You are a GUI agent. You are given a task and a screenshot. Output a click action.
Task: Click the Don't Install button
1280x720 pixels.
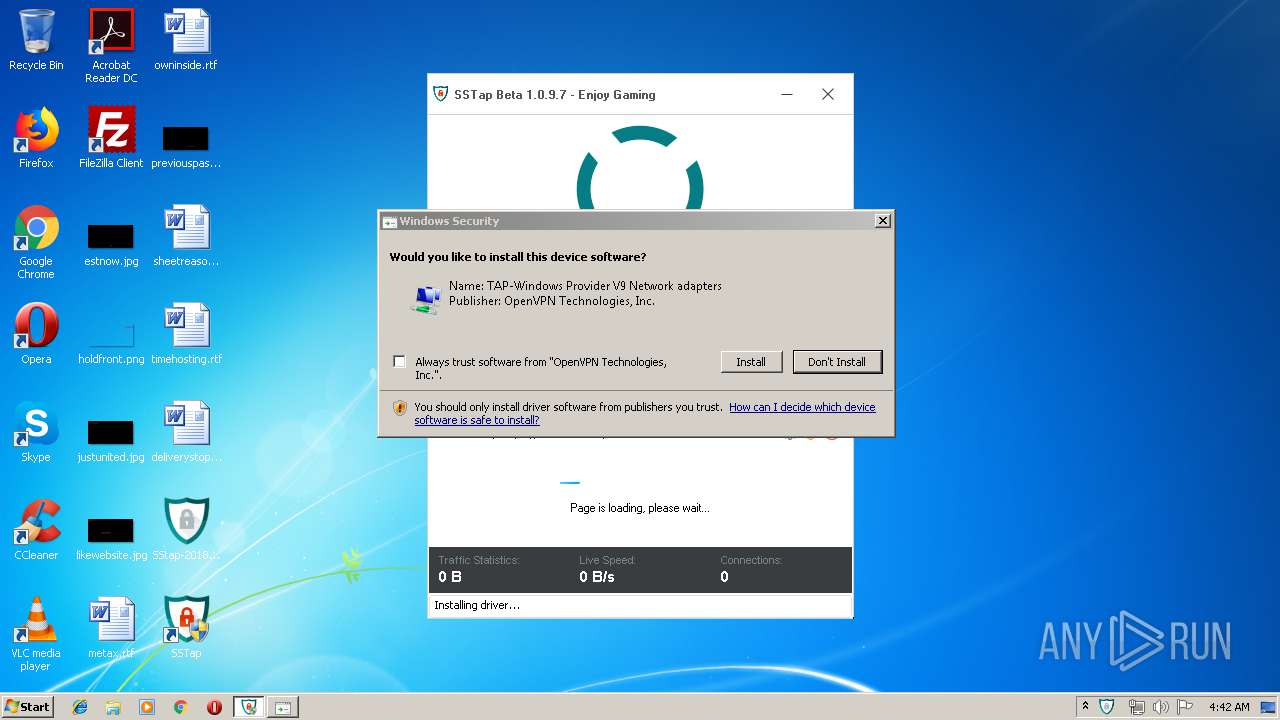point(837,362)
